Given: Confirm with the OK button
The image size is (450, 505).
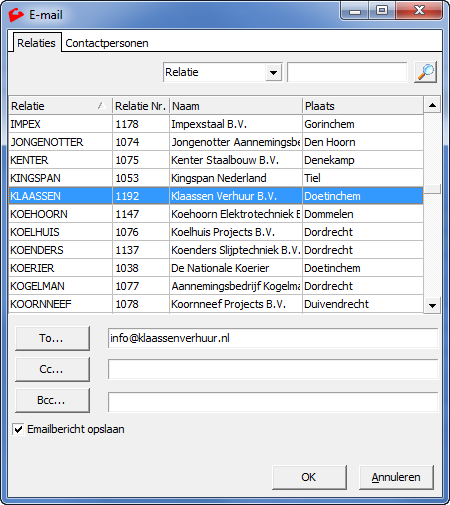Looking at the screenshot, I should [309, 477].
